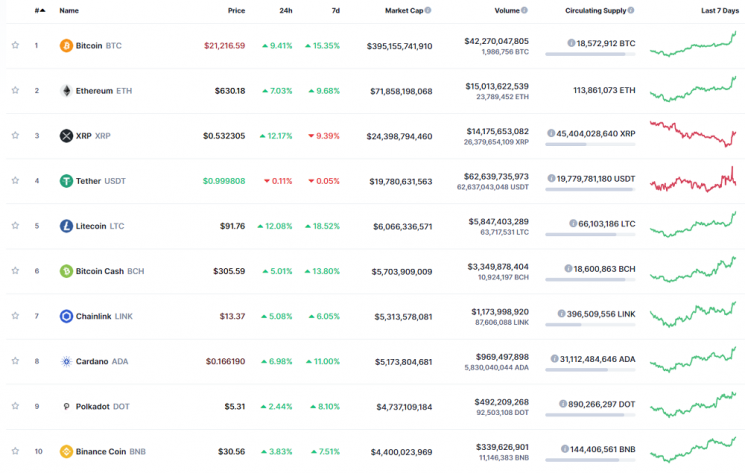Click info icon beside 66,103,186 LTC
Image resolution: width=745 pixels, height=473 pixels.
click(573, 223)
